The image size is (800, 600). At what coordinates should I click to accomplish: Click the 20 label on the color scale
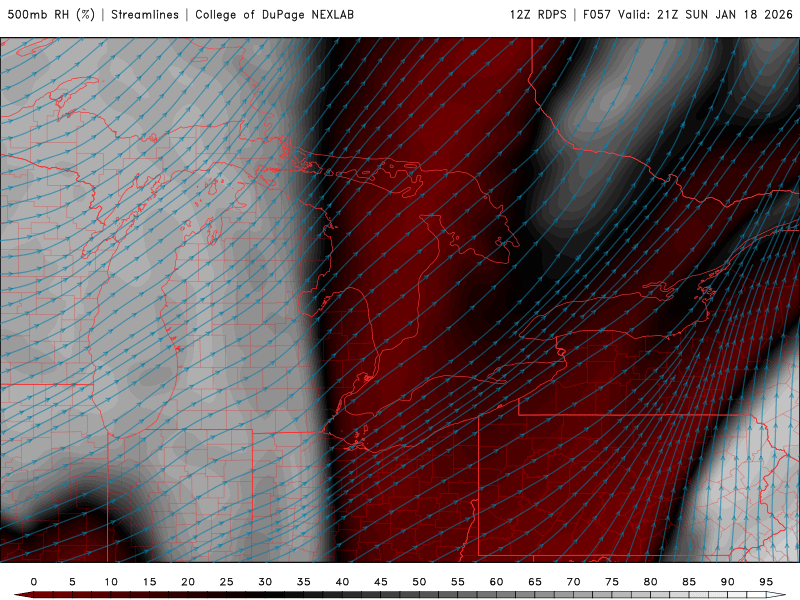tap(188, 582)
